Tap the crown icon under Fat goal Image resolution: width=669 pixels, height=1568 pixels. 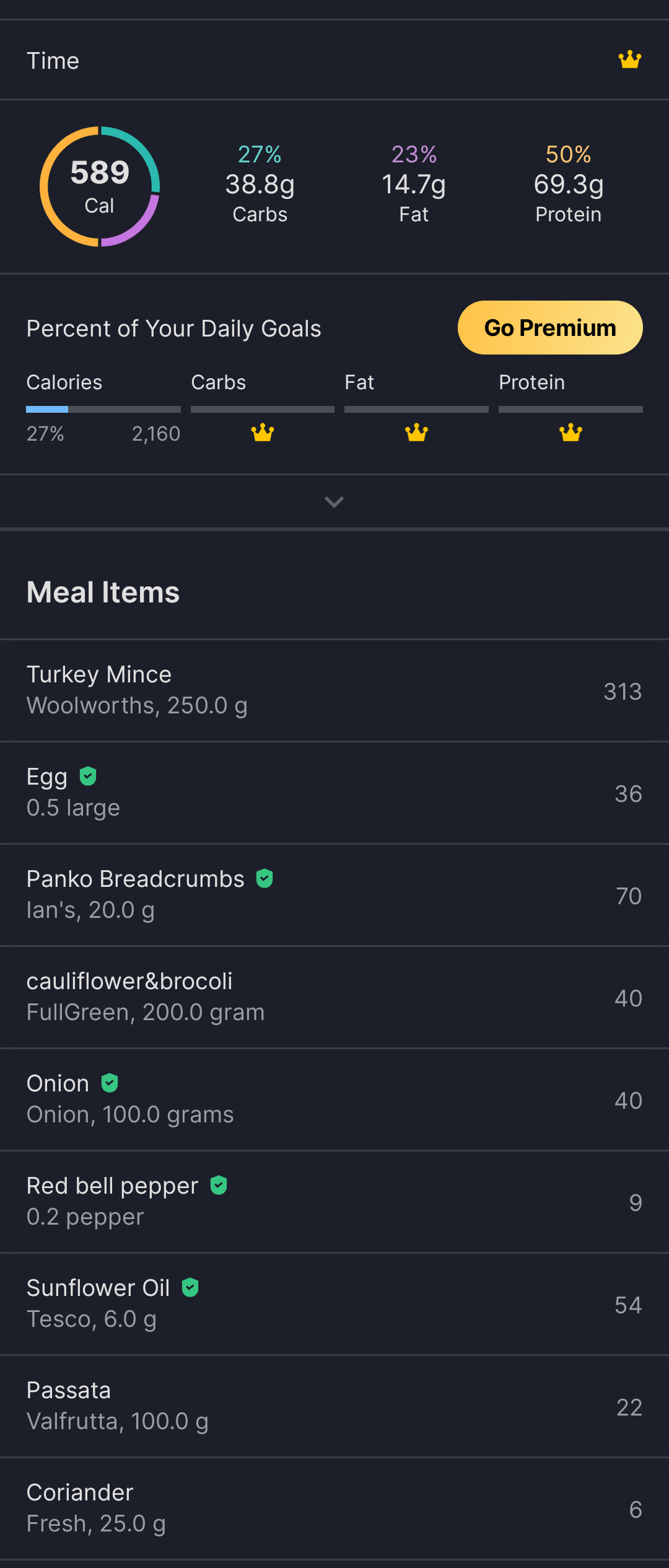(x=416, y=432)
